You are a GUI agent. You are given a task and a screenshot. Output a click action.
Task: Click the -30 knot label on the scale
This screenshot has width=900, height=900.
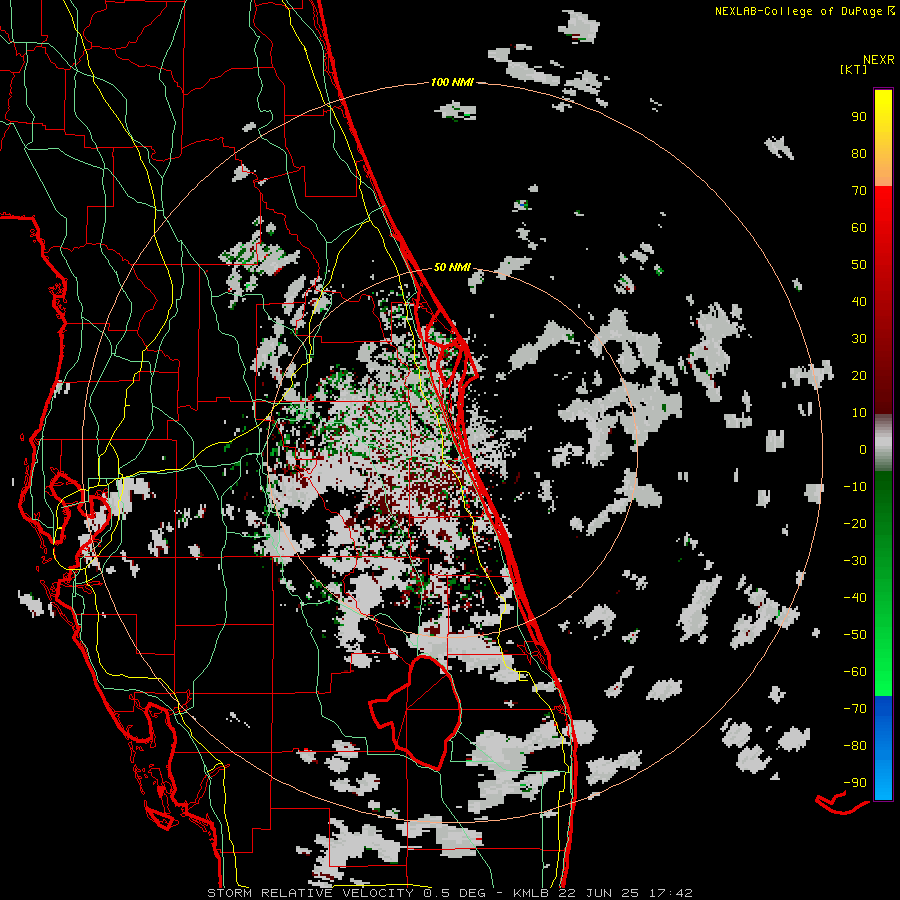[x=855, y=561]
